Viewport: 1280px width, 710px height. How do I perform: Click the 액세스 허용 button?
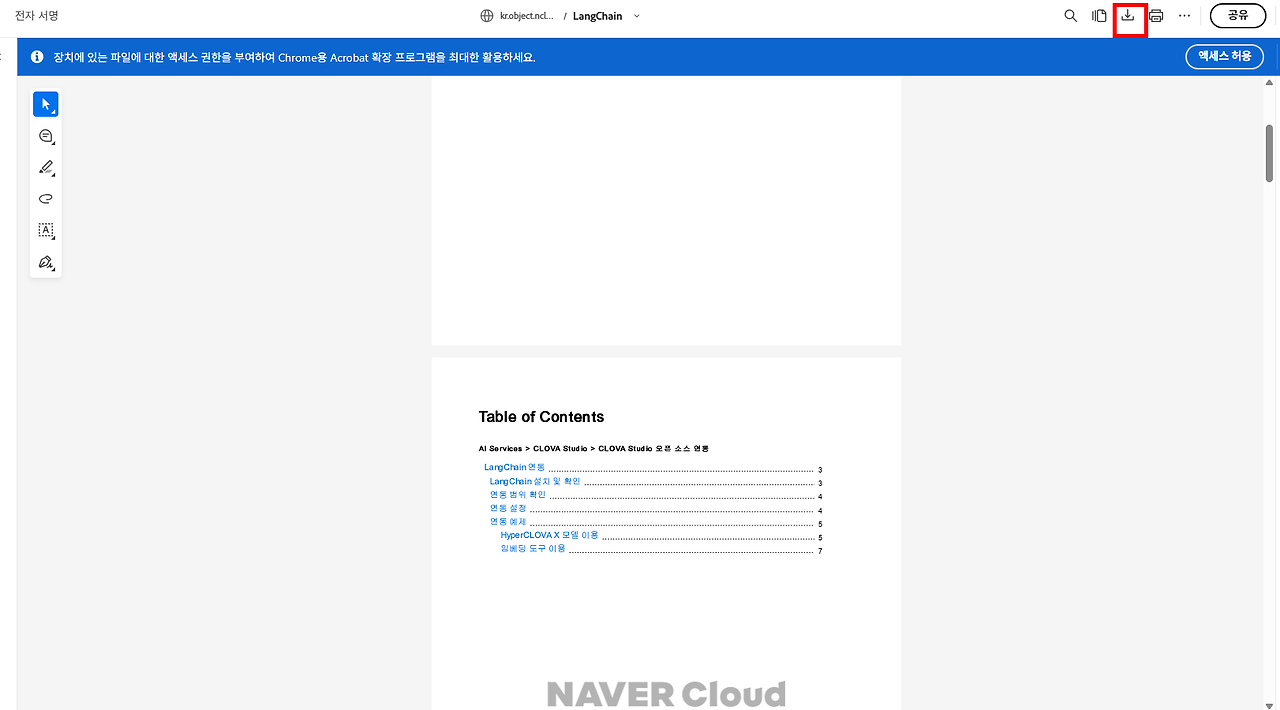point(1225,56)
